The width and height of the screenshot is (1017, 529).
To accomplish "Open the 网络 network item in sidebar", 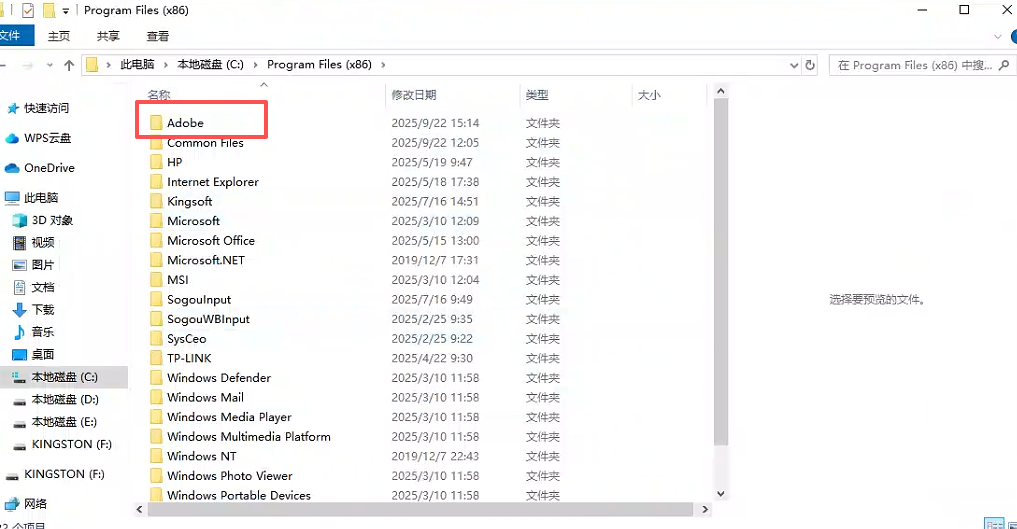I will 36,504.
